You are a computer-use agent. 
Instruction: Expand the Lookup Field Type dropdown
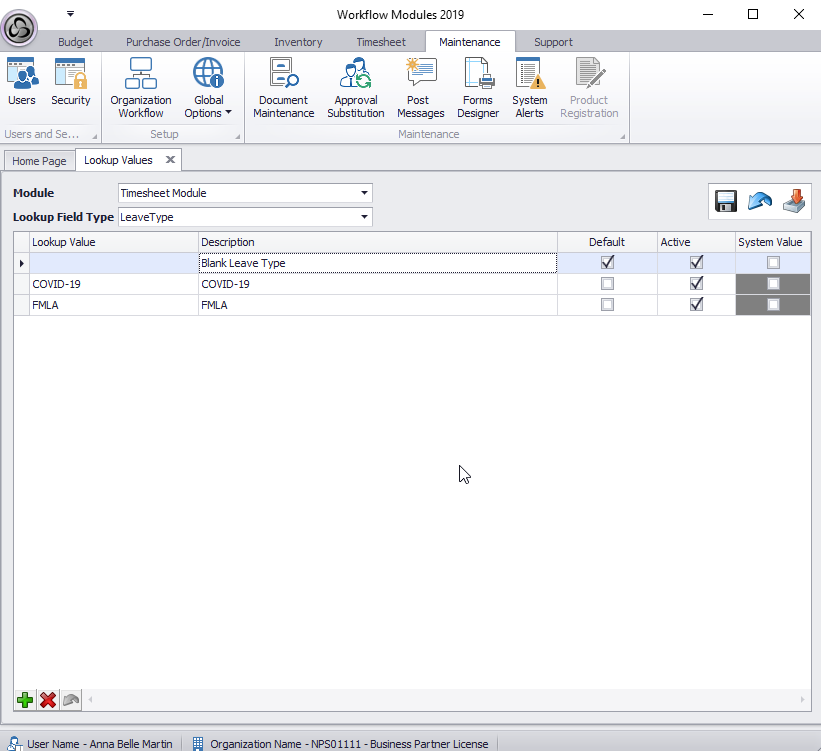pos(364,217)
